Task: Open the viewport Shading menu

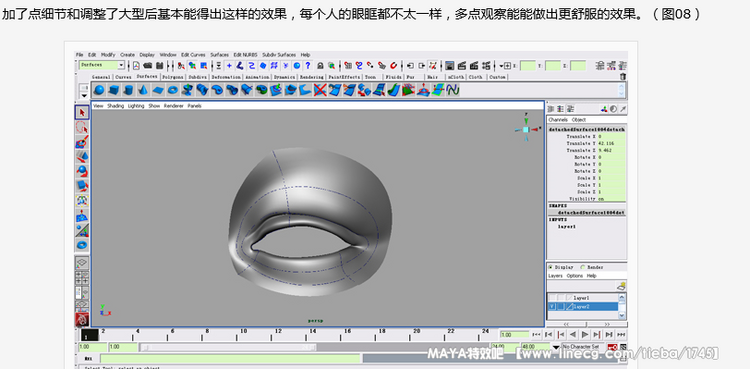Action: pos(115,106)
